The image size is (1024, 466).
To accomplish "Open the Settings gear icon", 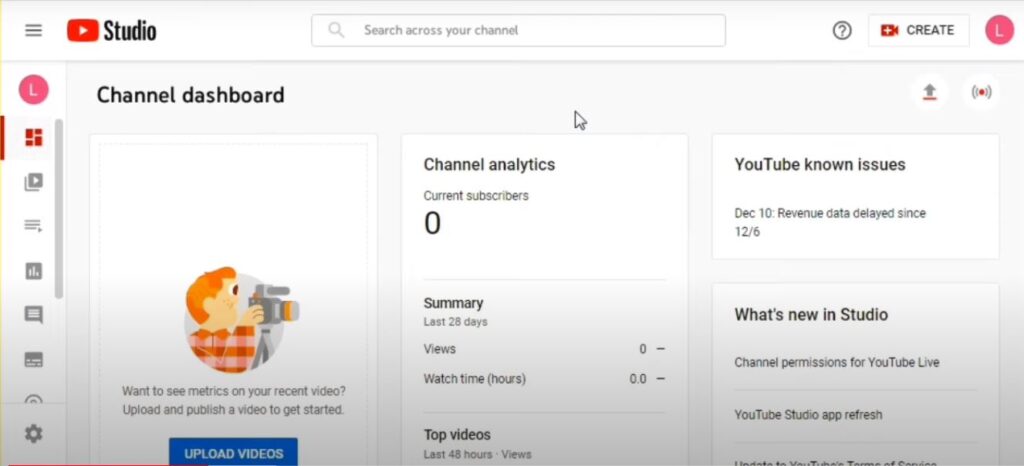I will (x=33, y=433).
